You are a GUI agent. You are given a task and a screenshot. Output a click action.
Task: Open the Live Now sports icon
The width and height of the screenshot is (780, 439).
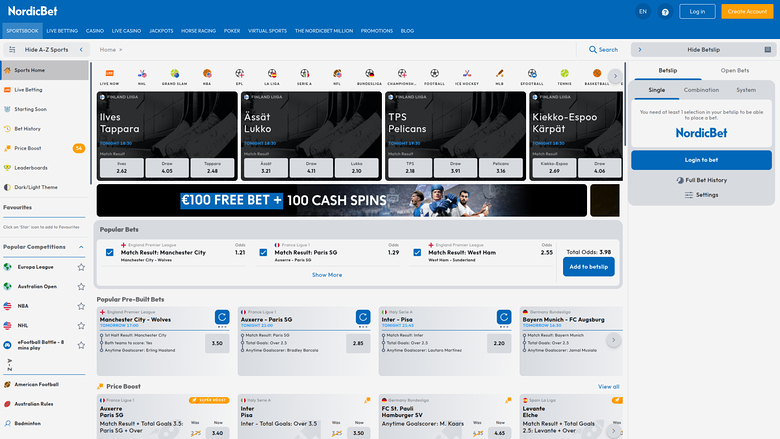point(109,77)
